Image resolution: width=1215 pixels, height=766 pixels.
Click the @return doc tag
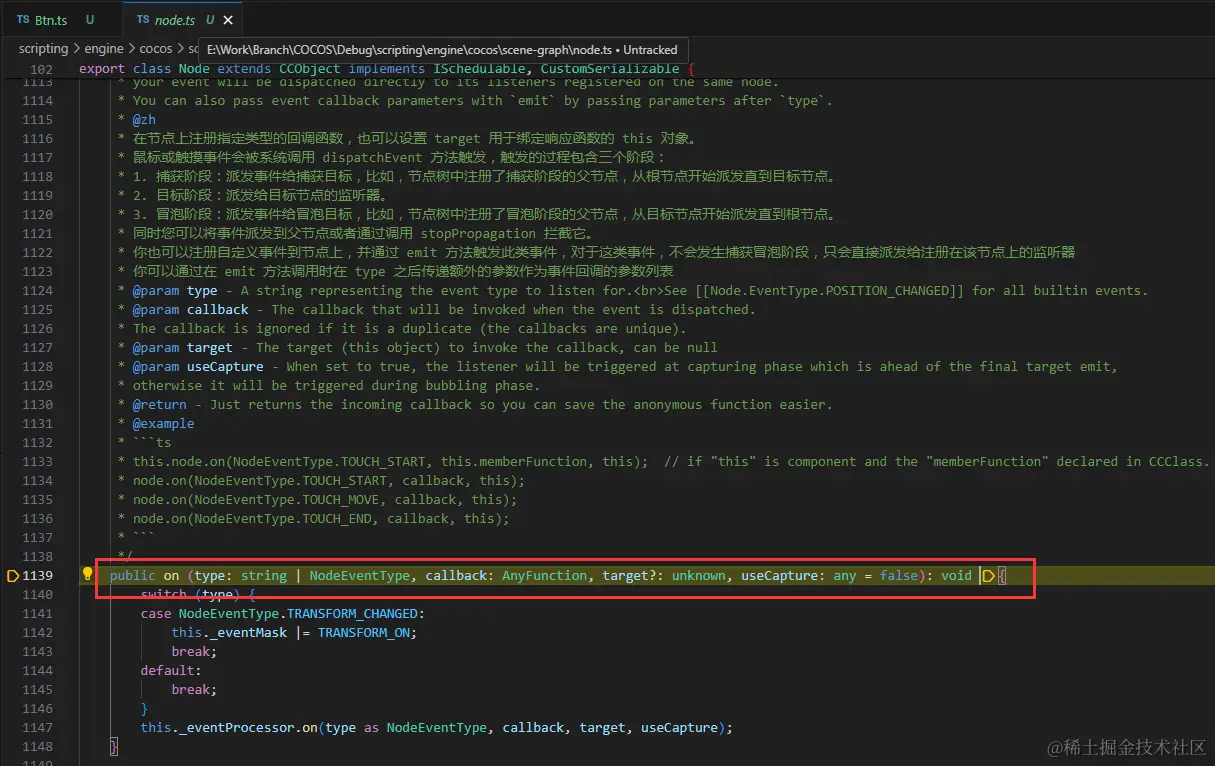(x=160, y=405)
